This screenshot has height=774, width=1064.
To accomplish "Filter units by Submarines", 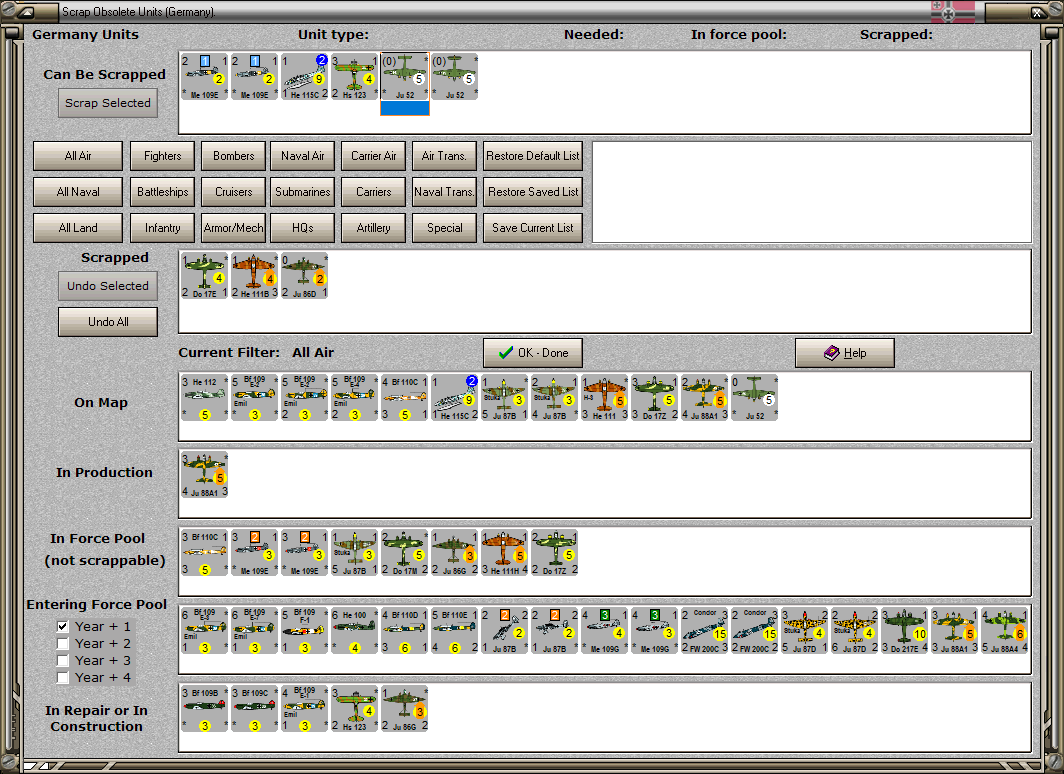I will [303, 192].
